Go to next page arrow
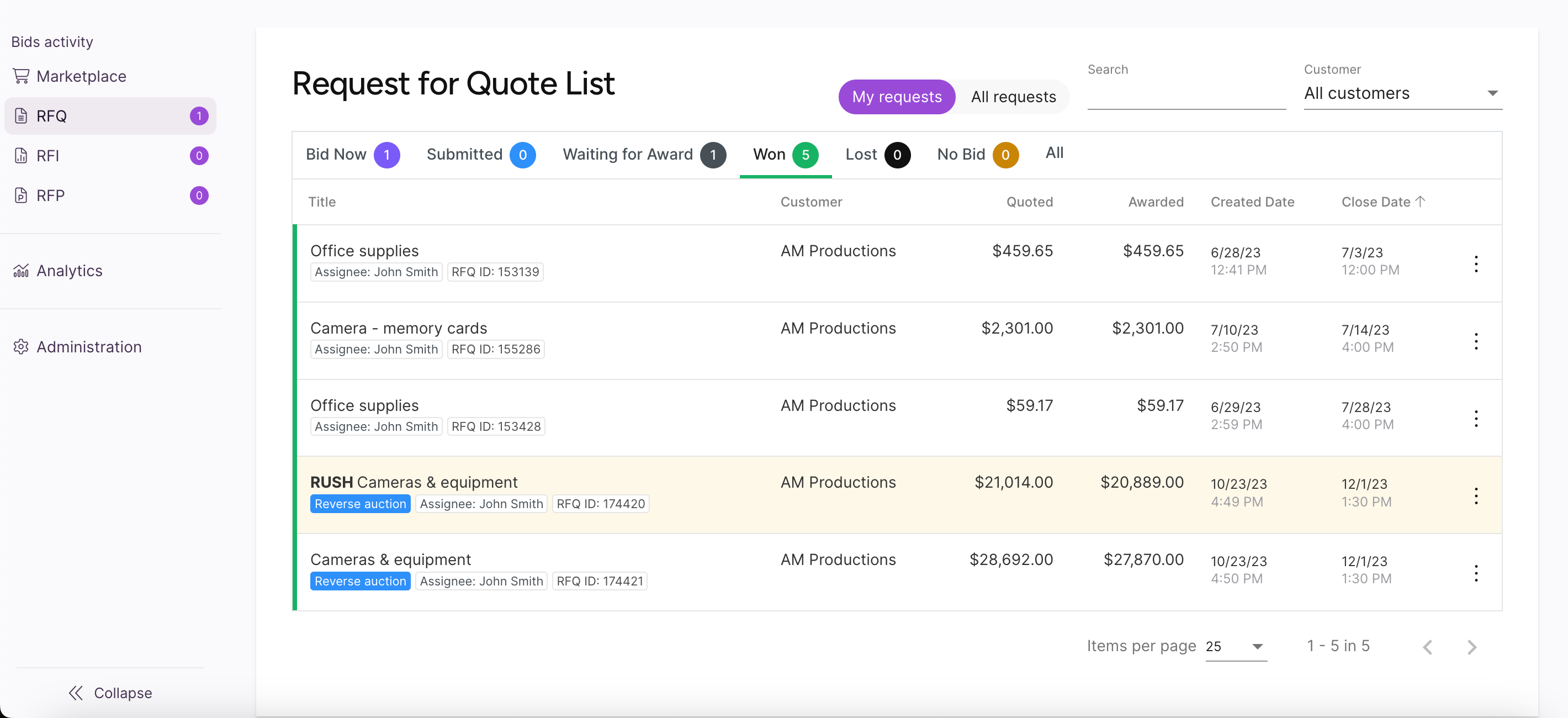This screenshot has width=1568, height=718. 1472,647
